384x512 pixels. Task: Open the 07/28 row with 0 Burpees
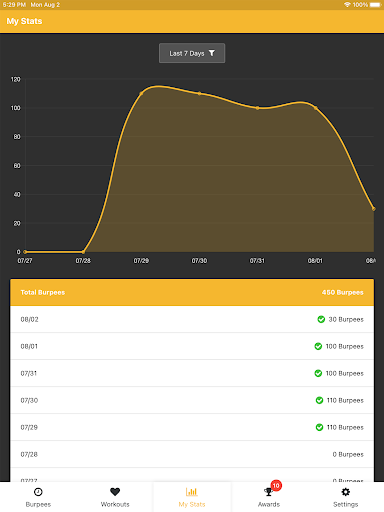click(x=192, y=454)
